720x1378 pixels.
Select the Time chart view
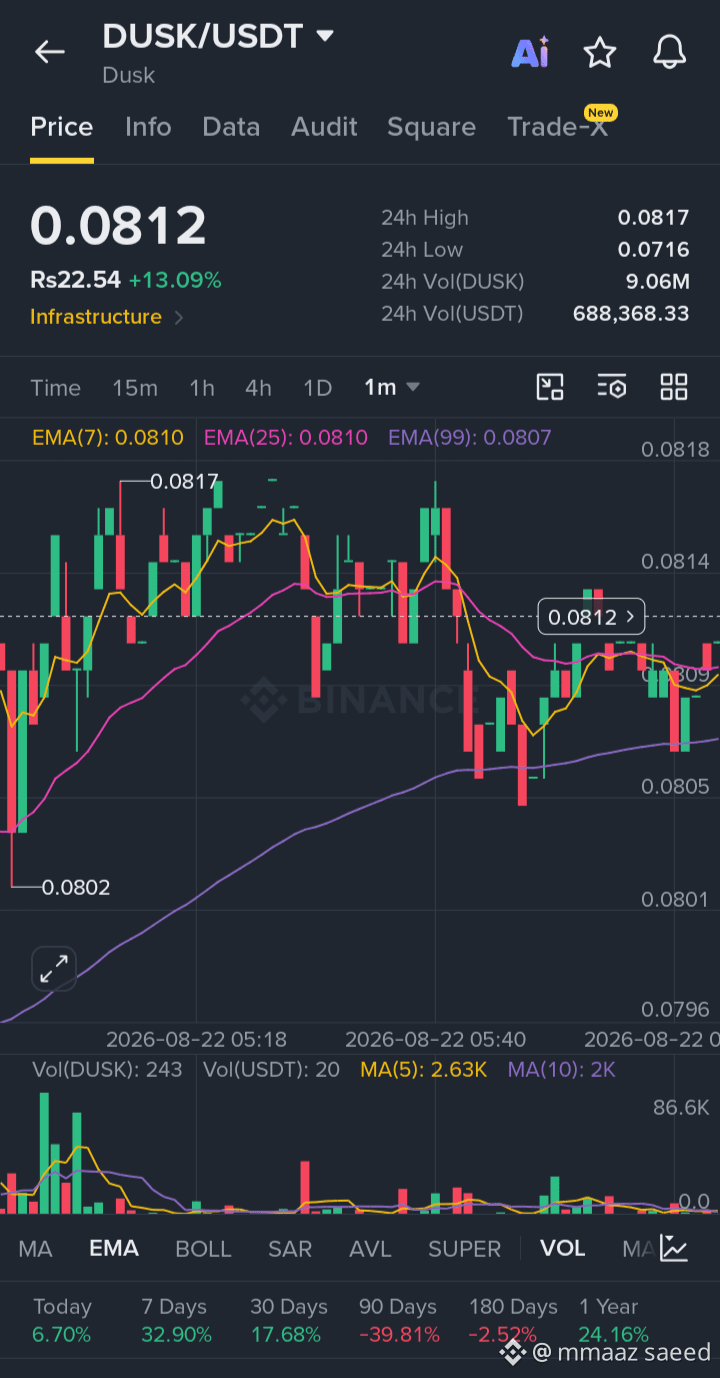pyautogui.click(x=55, y=388)
